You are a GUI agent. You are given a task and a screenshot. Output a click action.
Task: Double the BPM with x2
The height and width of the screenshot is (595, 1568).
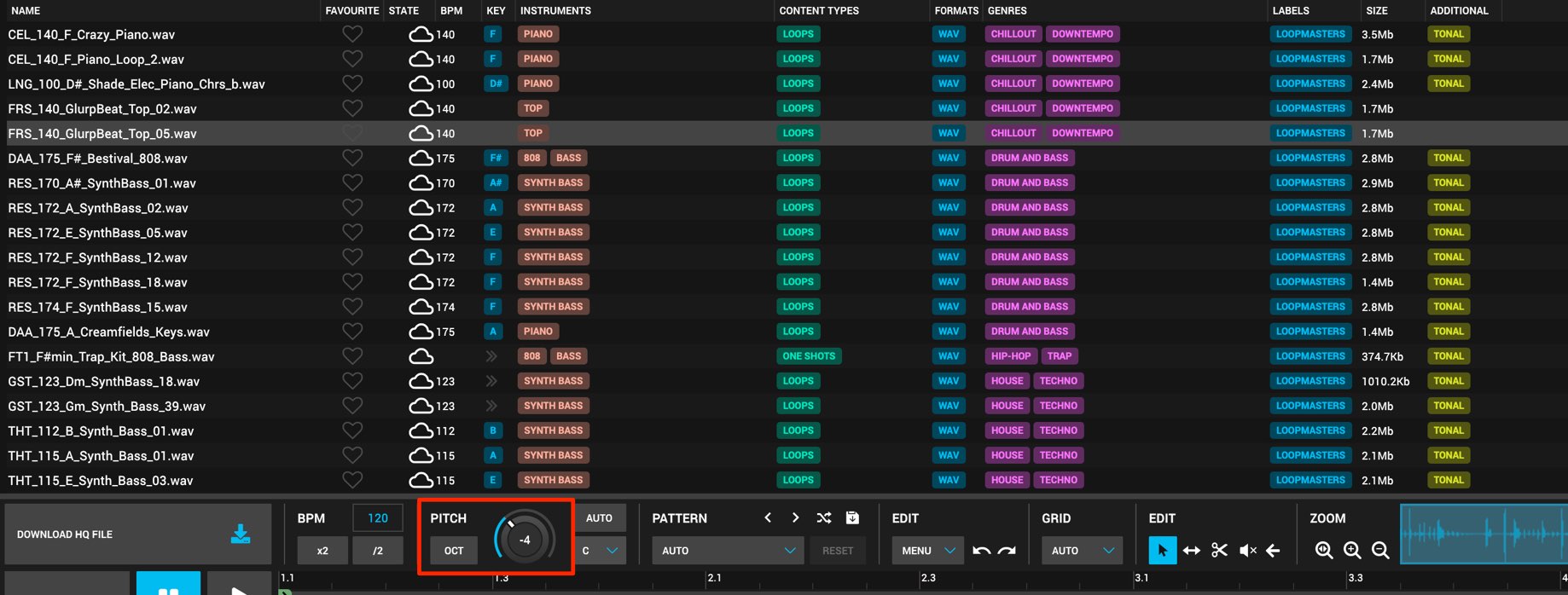322,551
